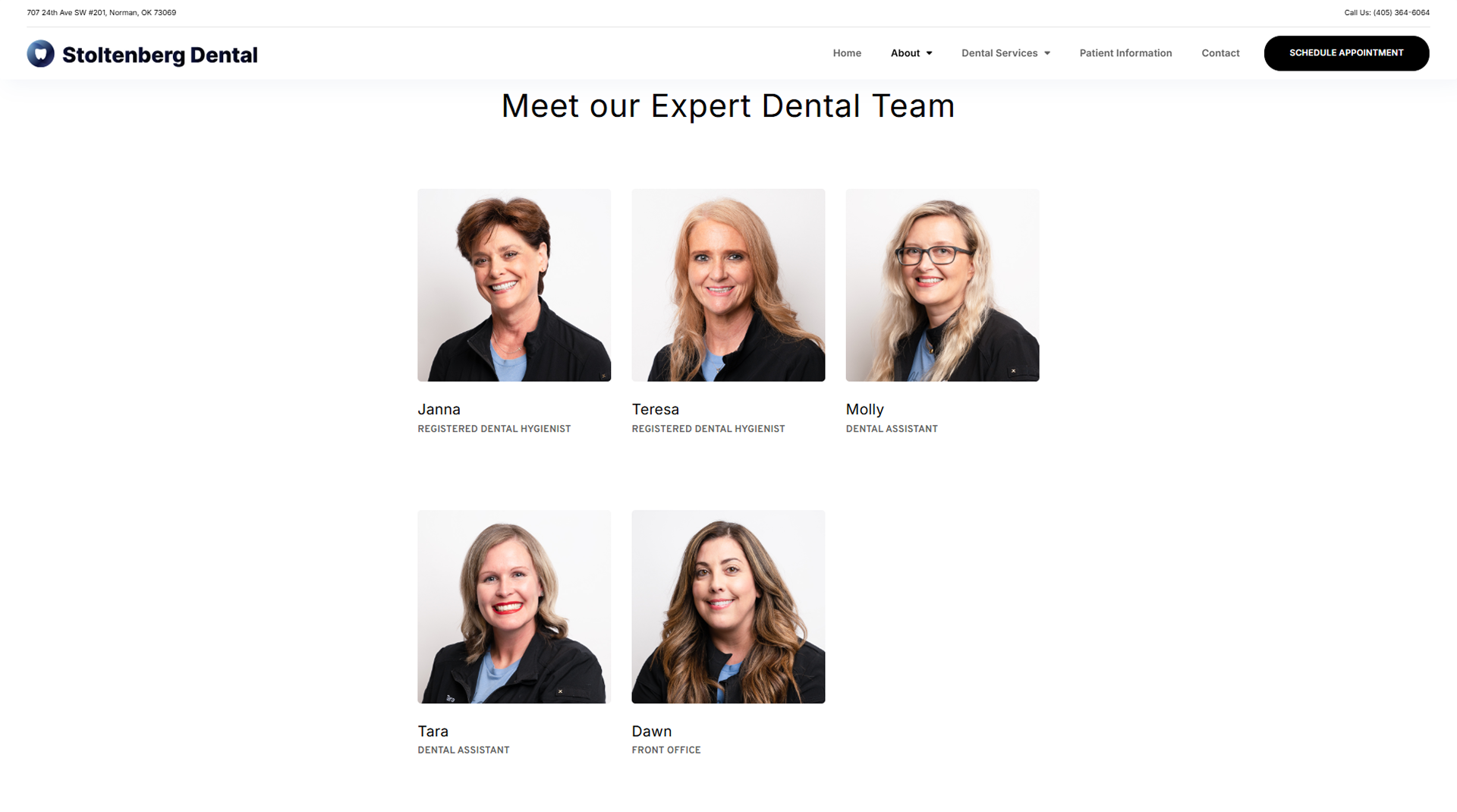Select Teresa's team photo
Viewport: 1457px width, 812px height.
click(x=728, y=285)
